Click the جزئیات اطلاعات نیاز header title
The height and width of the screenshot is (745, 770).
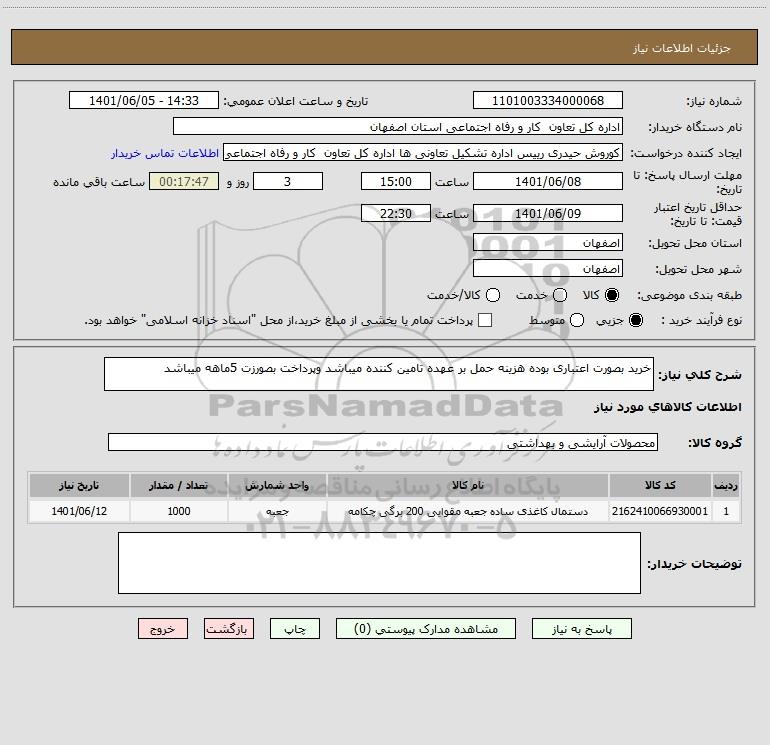682,48
